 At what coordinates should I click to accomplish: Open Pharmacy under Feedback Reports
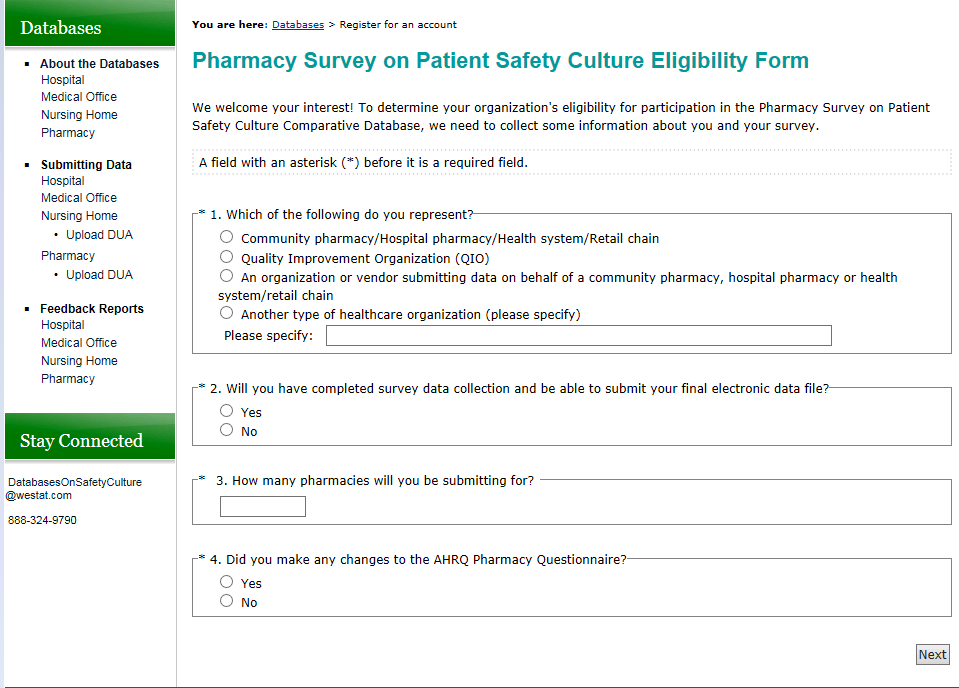coord(68,379)
